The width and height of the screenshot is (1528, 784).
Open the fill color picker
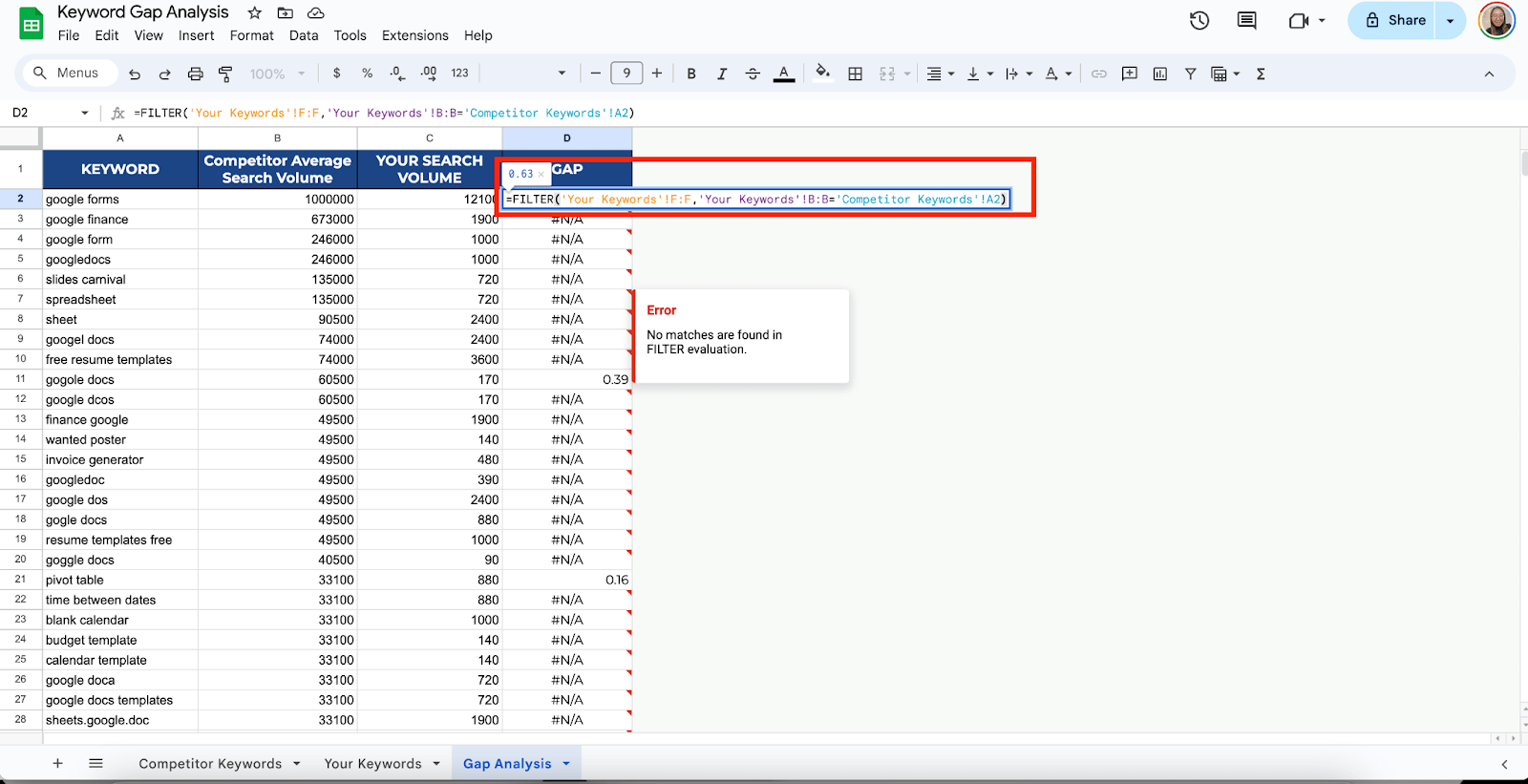coord(822,74)
